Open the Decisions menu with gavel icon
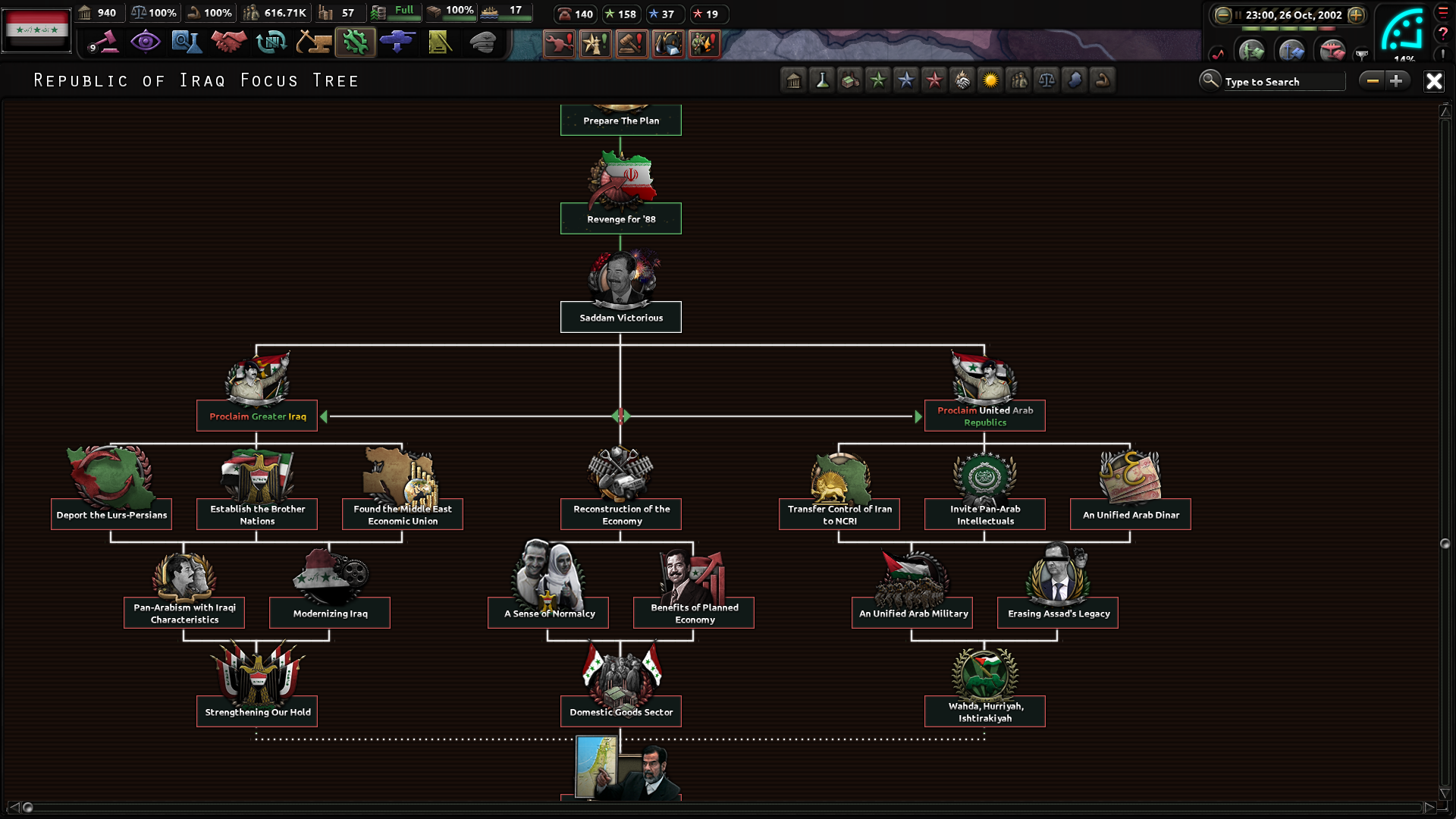This screenshot has height=819, width=1456. click(x=104, y=42)
